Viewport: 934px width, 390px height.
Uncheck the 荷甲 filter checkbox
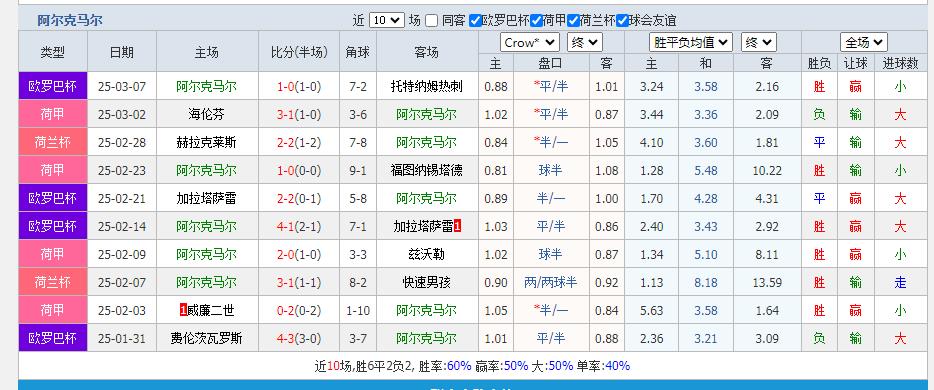(x=536, y=20)
